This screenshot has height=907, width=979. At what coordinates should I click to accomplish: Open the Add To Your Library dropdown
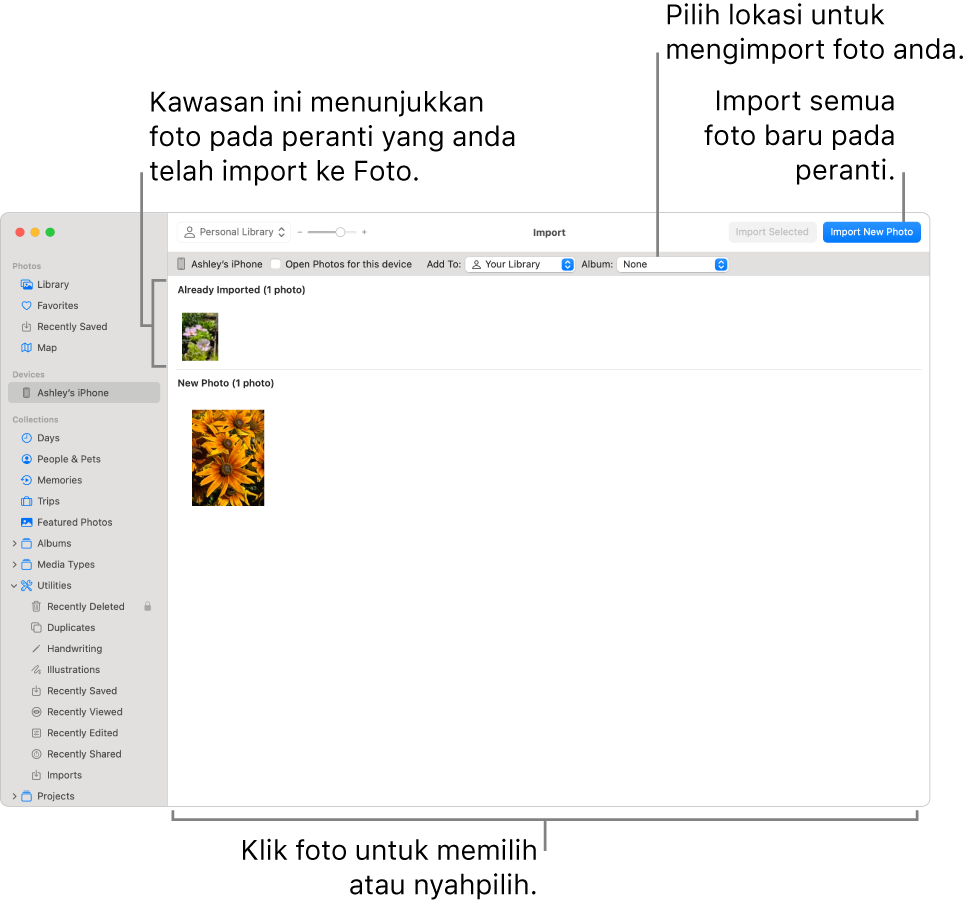point(520,265)
